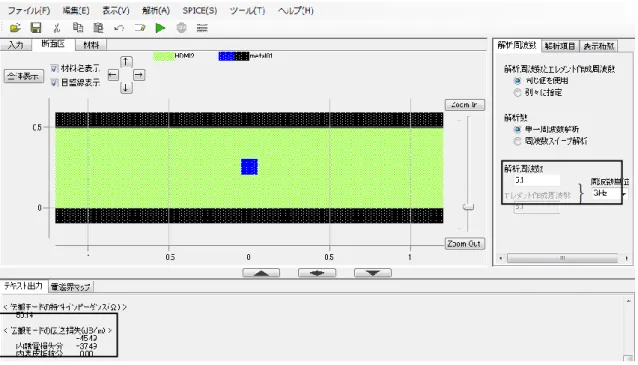Viewport: 638px width, 365px height.
Task: Pan view up with up-arrow button
Action: (x=126, y=62)
